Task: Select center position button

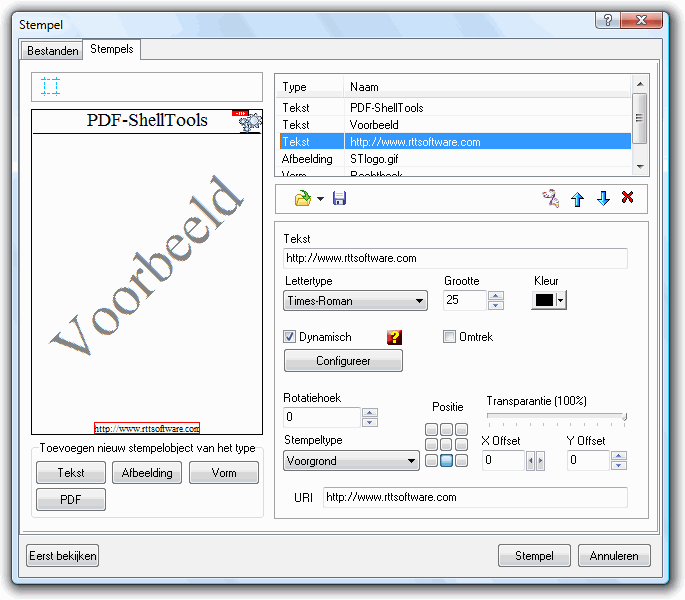Action: tap(446, 445)
